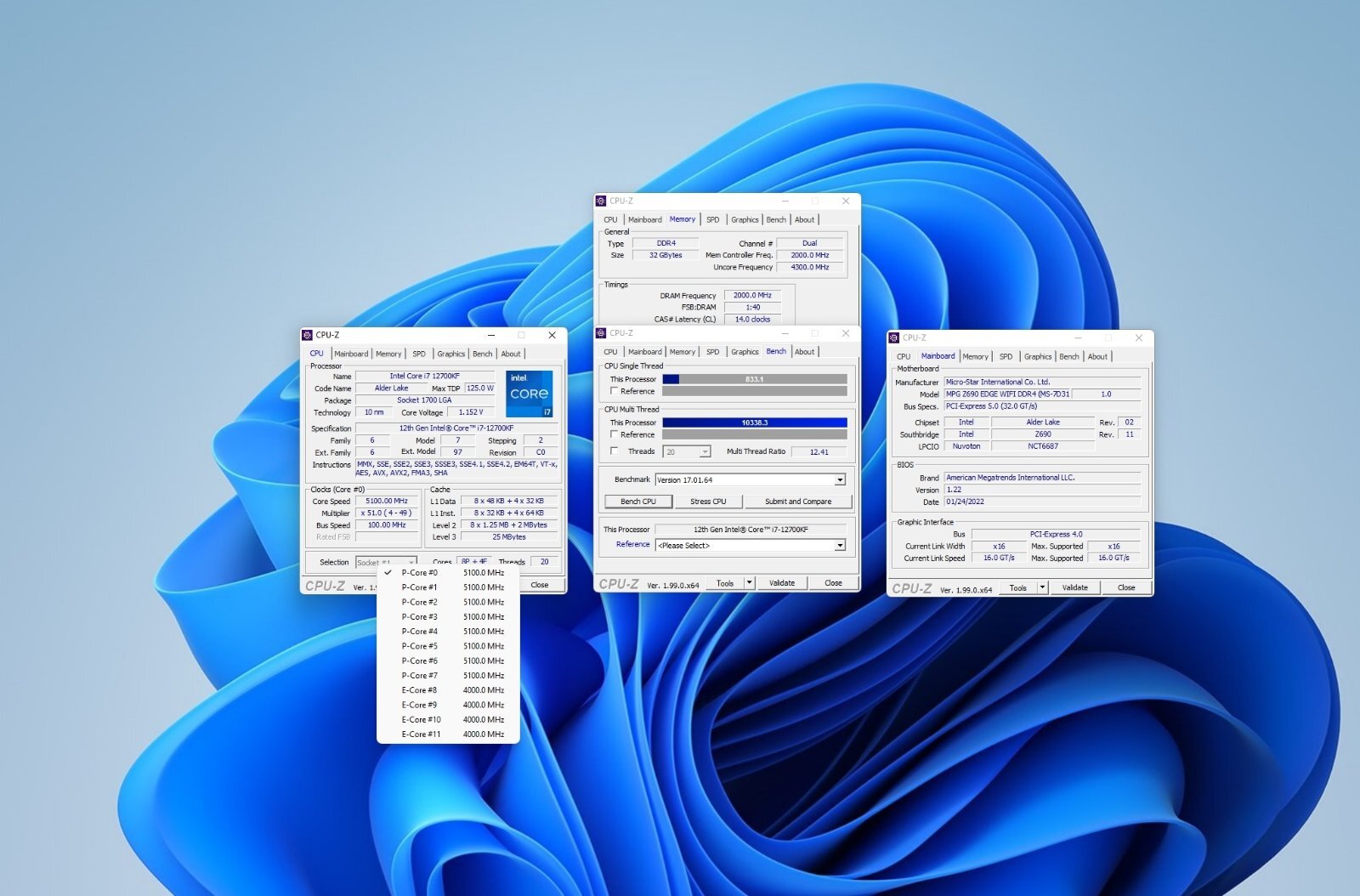Open Bench tab in CPU window
This screenshot has width=1360, height=896.
pyautogui.click(x=482, y=354)
